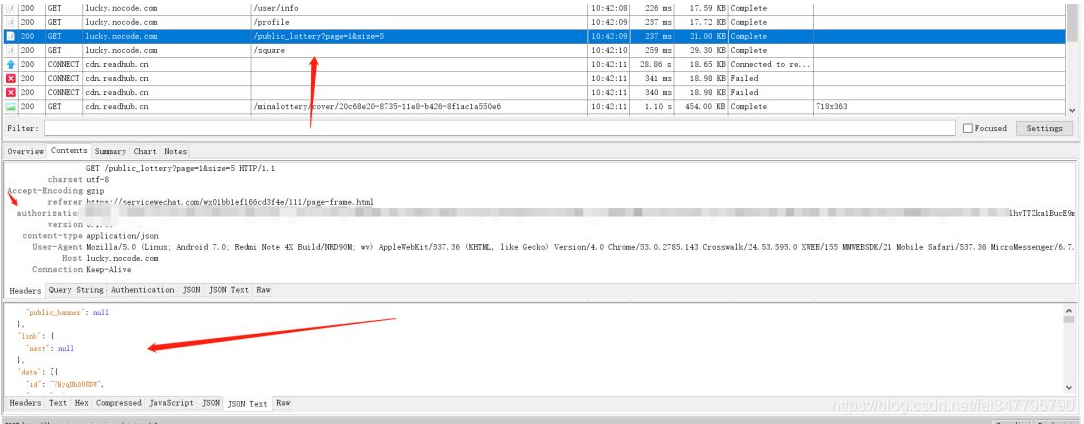The image size is (1084, 424).
Task: Click the 'Connected to re...' status cell
Action: point(770,64)
